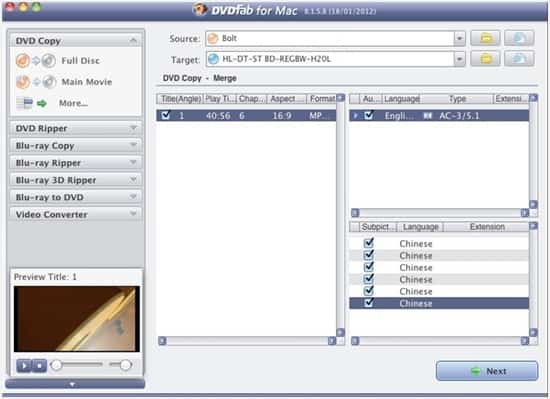Click the DVDFab mascot logo in title bar
Screen dimensions: 550x399
[200, 9]
